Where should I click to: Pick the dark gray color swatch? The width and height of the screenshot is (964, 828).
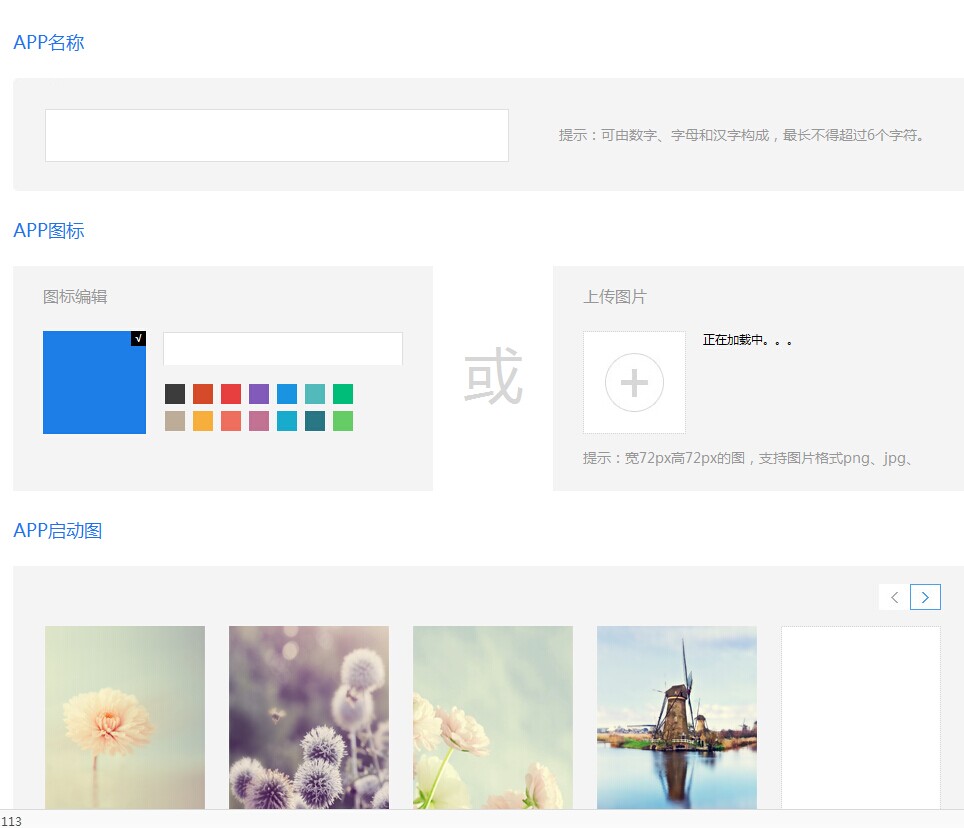click(x=175, y=394)
